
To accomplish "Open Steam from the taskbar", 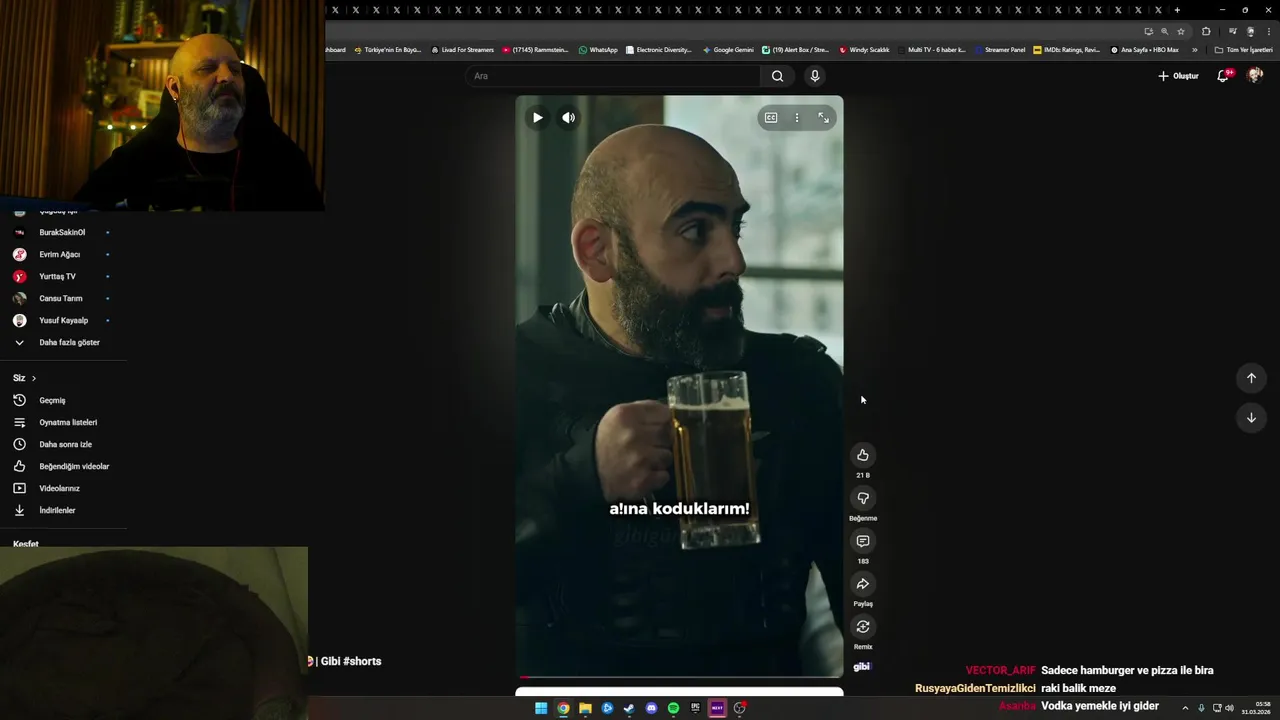I will [x=629, y=708].
